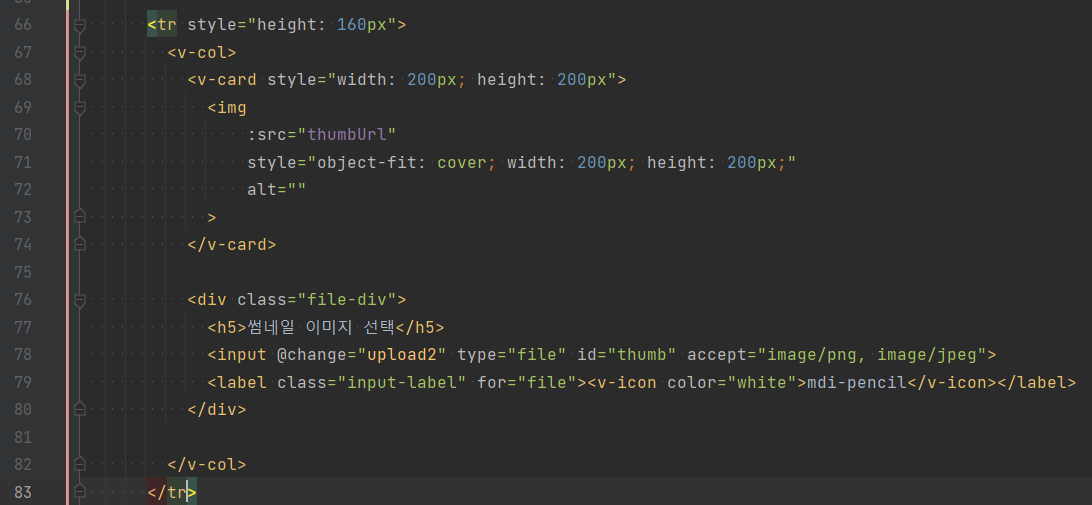Click line number 75 in the gutter
This screenshot has width=1092, height=505.
coord(23,272)
